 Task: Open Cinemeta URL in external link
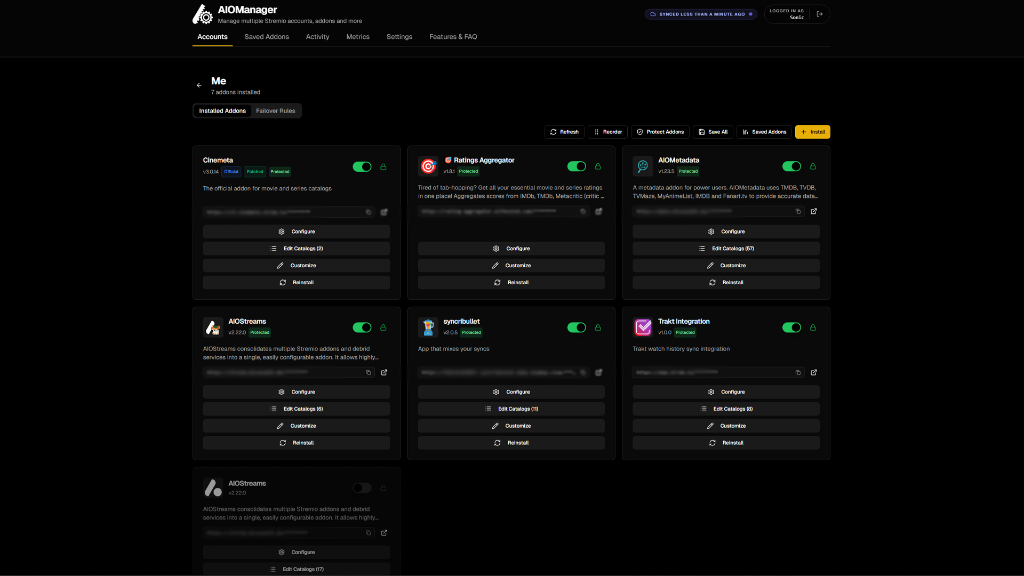[x=384, y=212]
